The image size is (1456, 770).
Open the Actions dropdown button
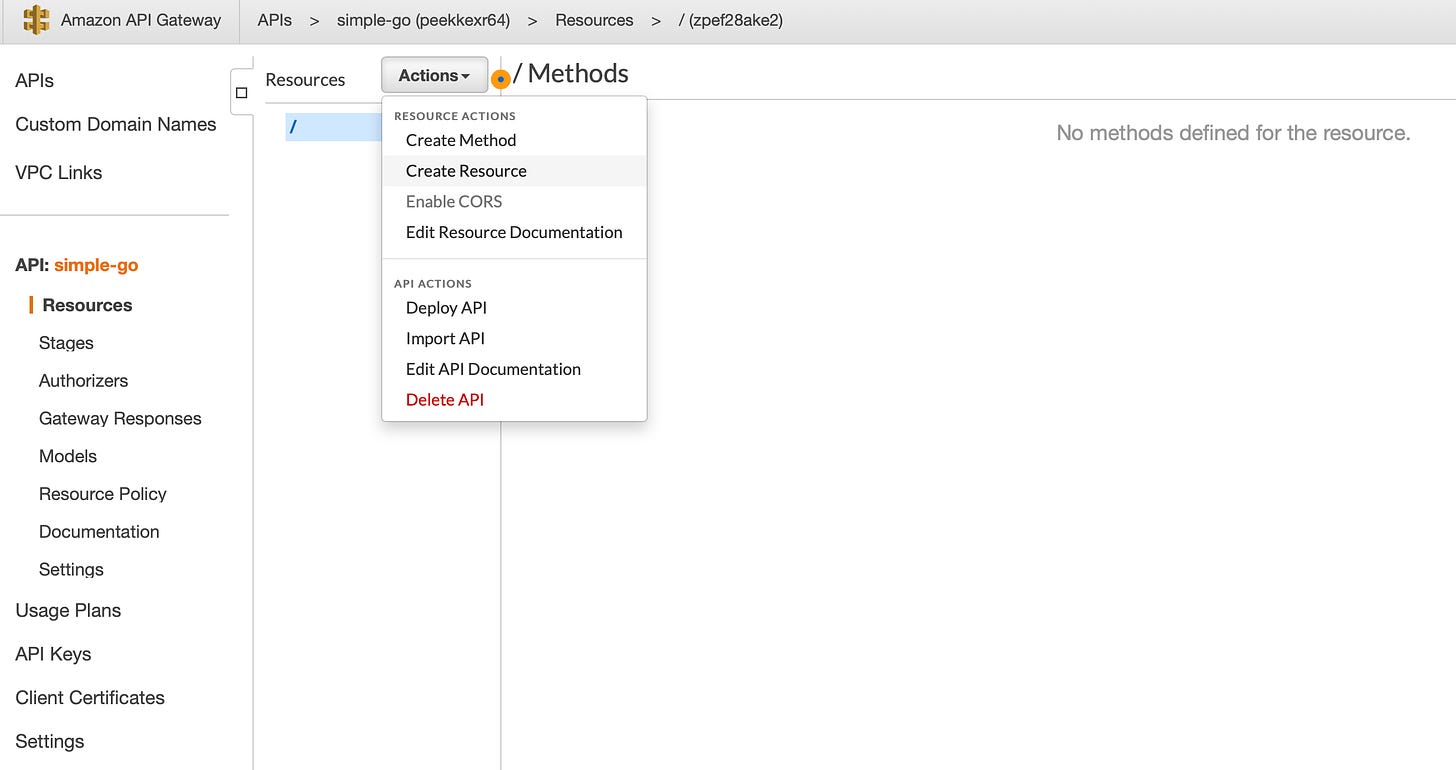434,75
